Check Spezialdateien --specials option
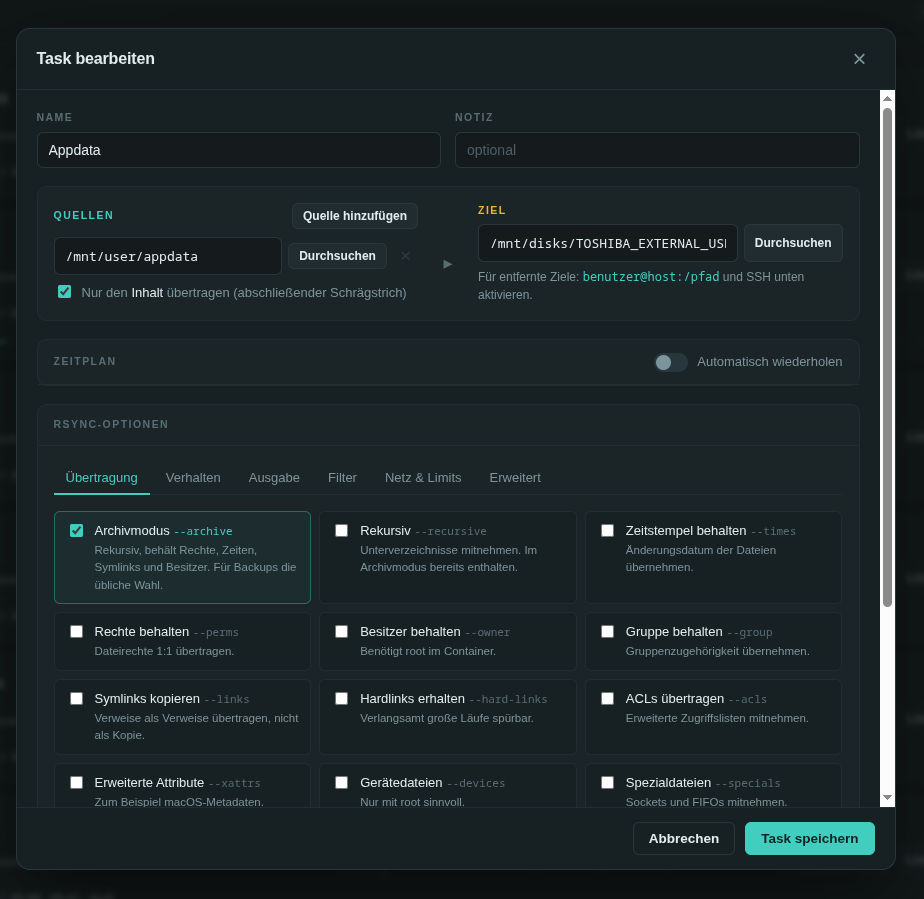Screen dimensions: 924x899 pos(608,782)
